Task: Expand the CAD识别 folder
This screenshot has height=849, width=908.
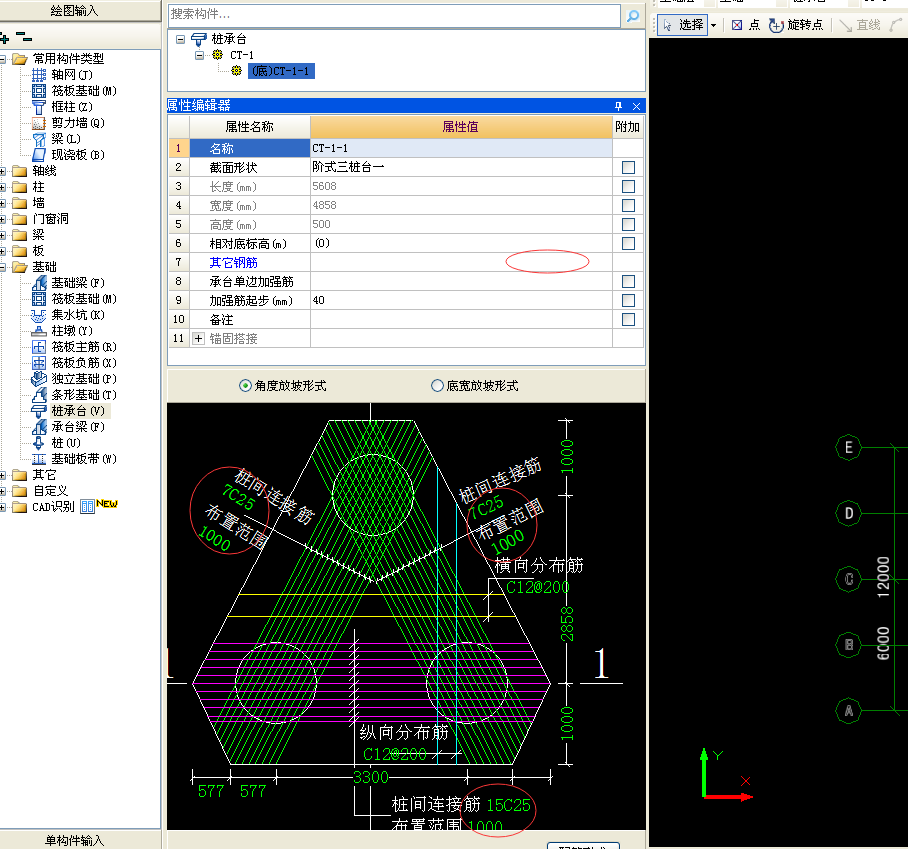Action: pyautogui.click(x=3, y=507)
